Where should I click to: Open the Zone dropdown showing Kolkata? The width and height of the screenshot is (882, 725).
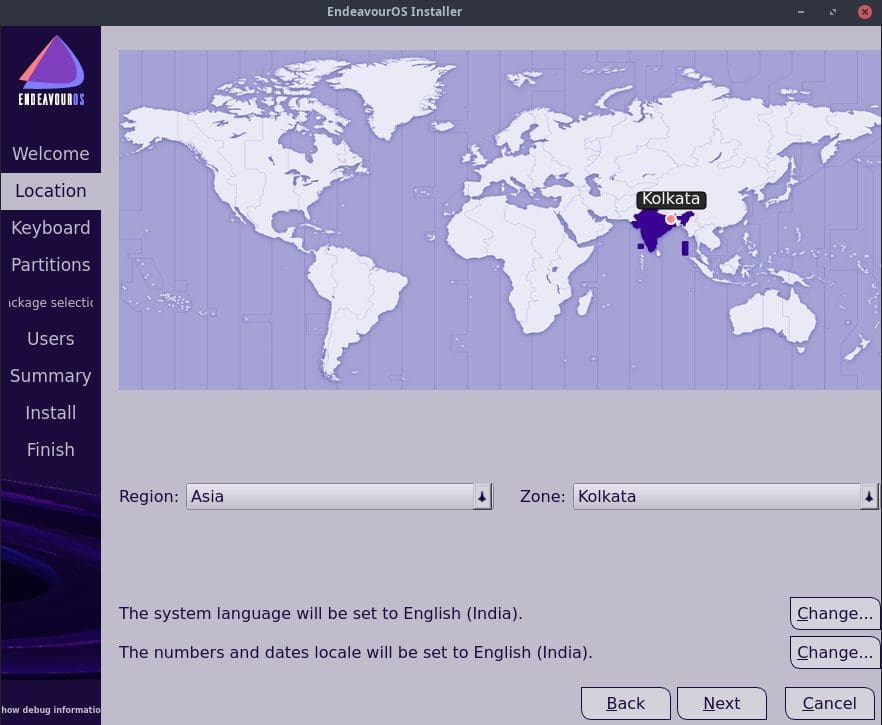(x=726, y=497)
